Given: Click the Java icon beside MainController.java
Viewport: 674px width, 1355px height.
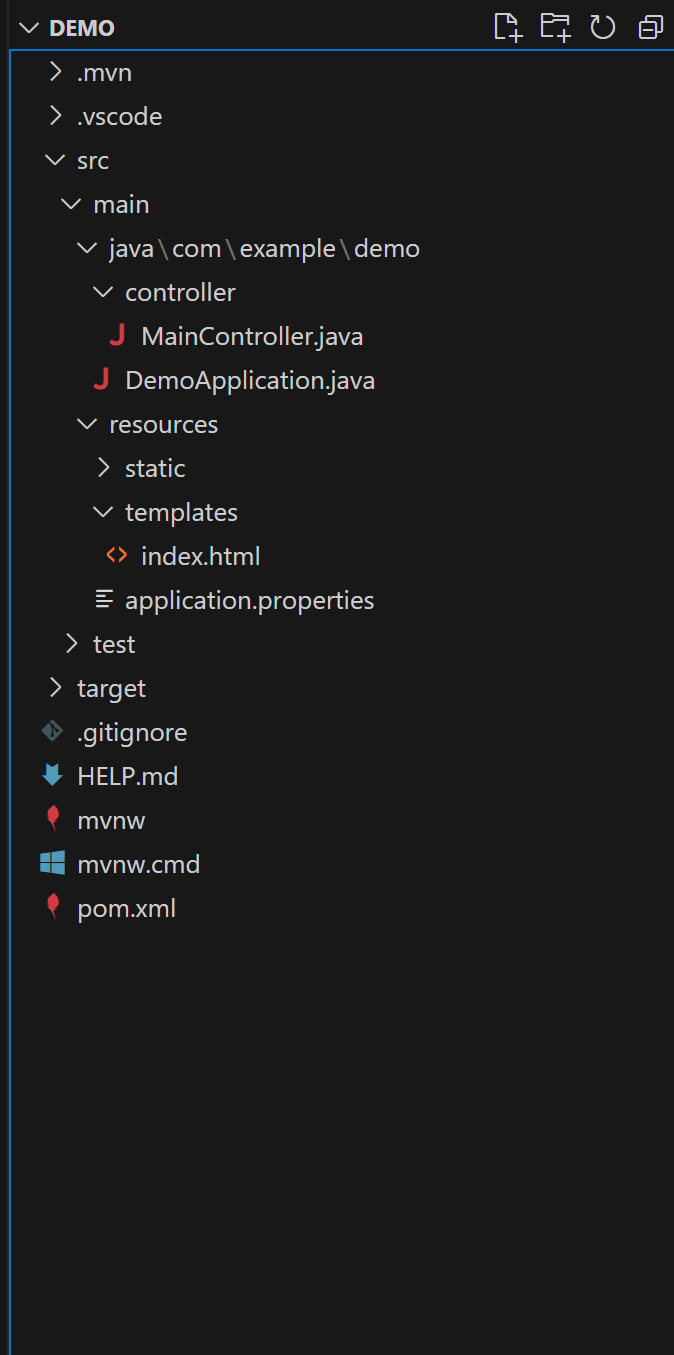Looking at the screenshot, I should tap(117, 336).
